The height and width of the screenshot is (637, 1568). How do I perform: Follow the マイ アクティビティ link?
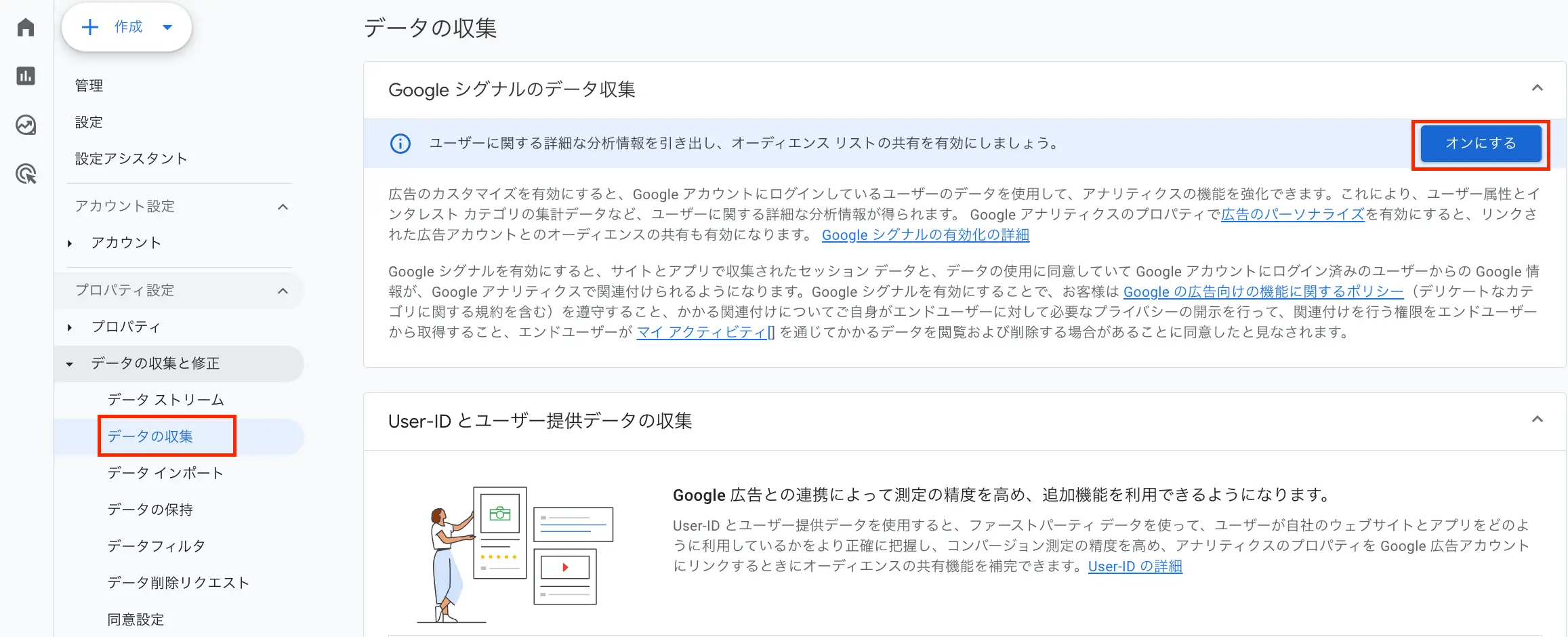[705, 332]
